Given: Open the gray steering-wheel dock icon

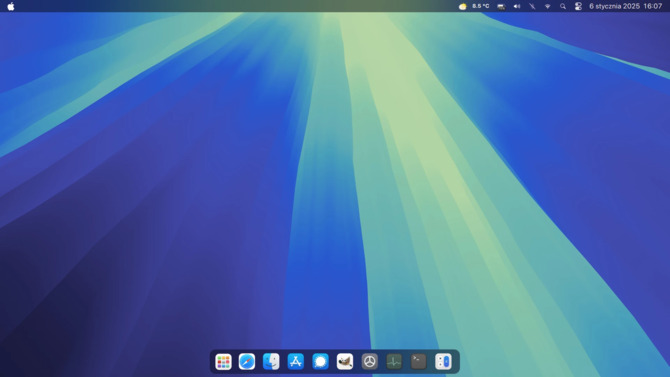Looking at the screenshot, I should 370,362.
